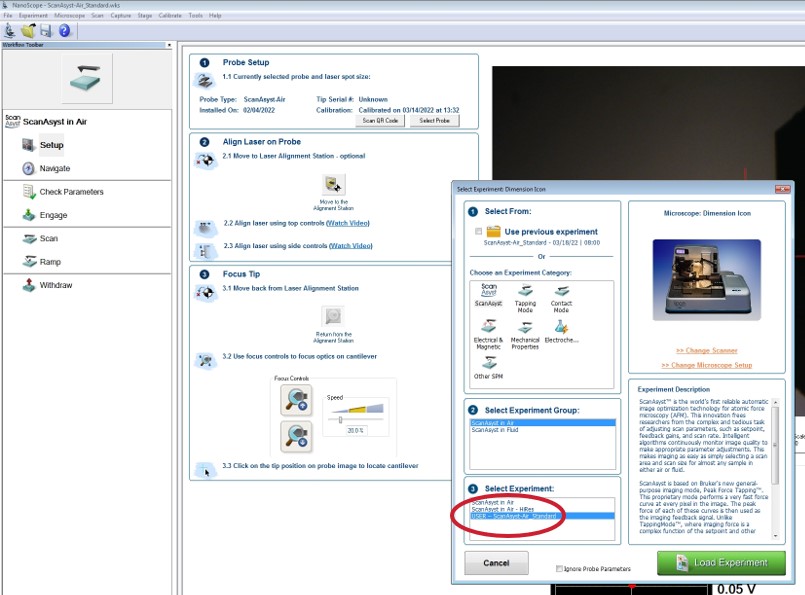
Task: Click the laser alignment icon in step 2.1
Action: click(205, 161)
